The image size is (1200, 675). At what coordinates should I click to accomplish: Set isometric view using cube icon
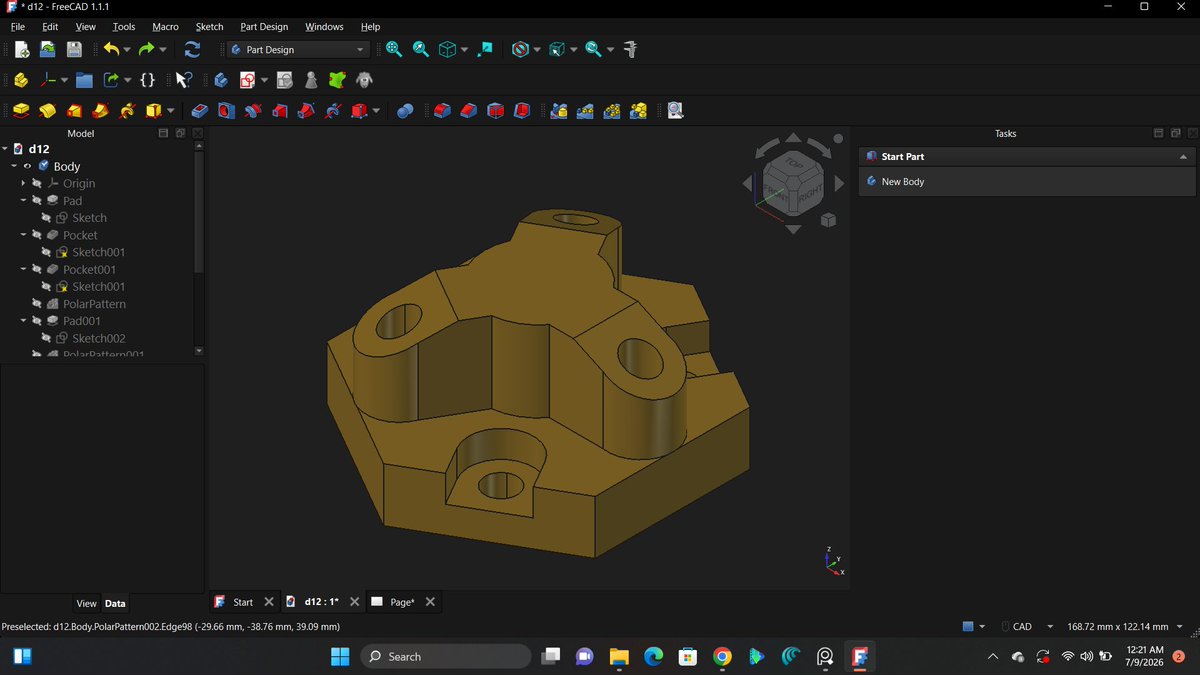coord(448,49)
